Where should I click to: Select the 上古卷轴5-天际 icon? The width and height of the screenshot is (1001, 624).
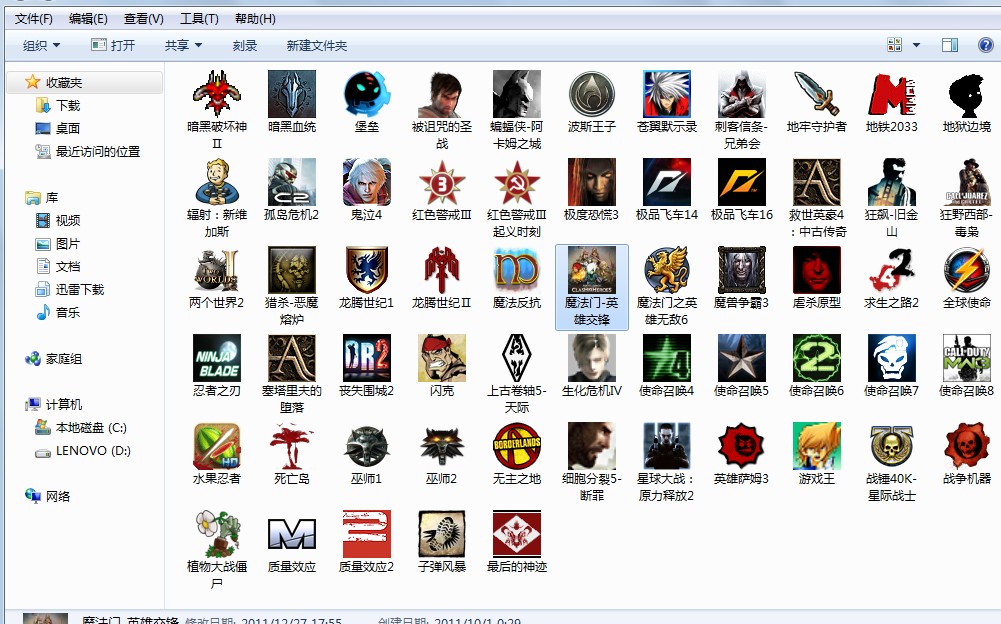tap(517, 358)
